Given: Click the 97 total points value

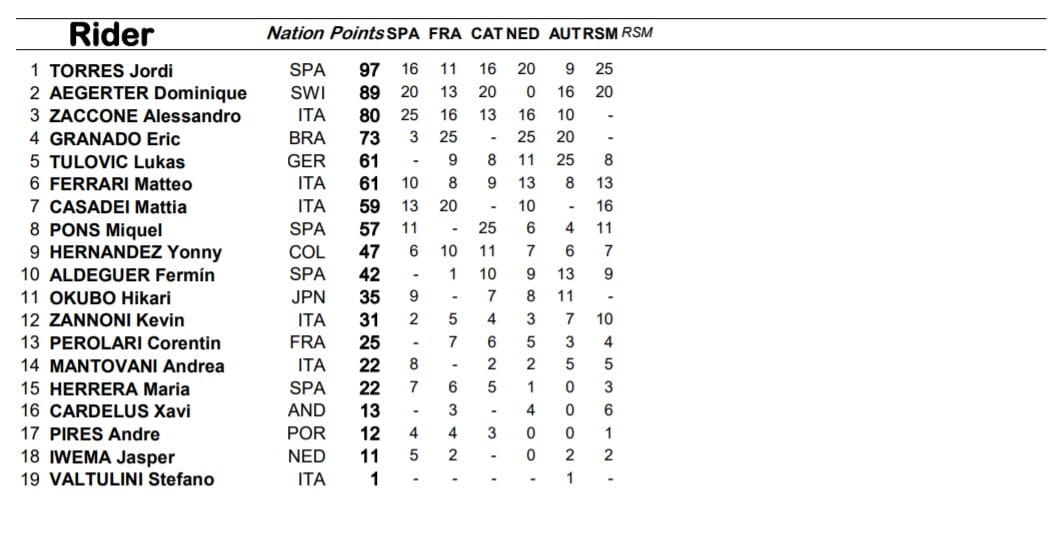Looking at the screenshot, I should (369, 70).
